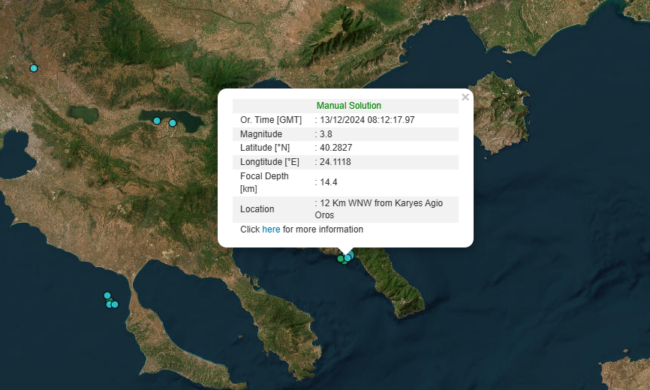This screenshot has height=390, width=650.
Task: Open the 'here' link for more information
Action: pos(271,229)
